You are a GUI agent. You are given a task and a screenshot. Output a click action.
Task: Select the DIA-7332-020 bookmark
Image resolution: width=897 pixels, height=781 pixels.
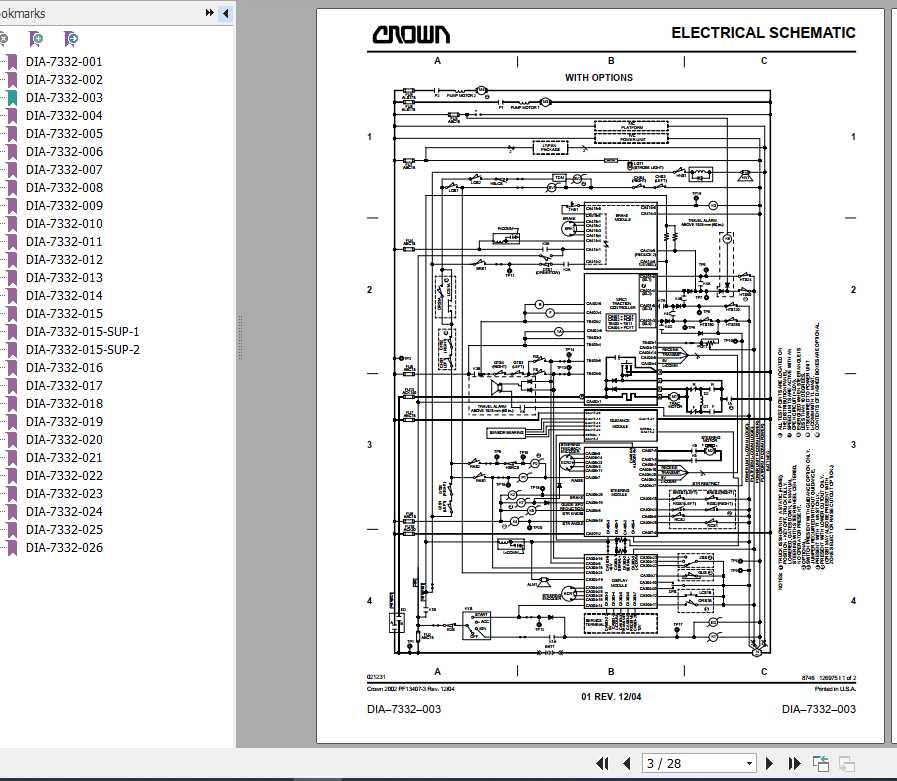tap(64, 439)
